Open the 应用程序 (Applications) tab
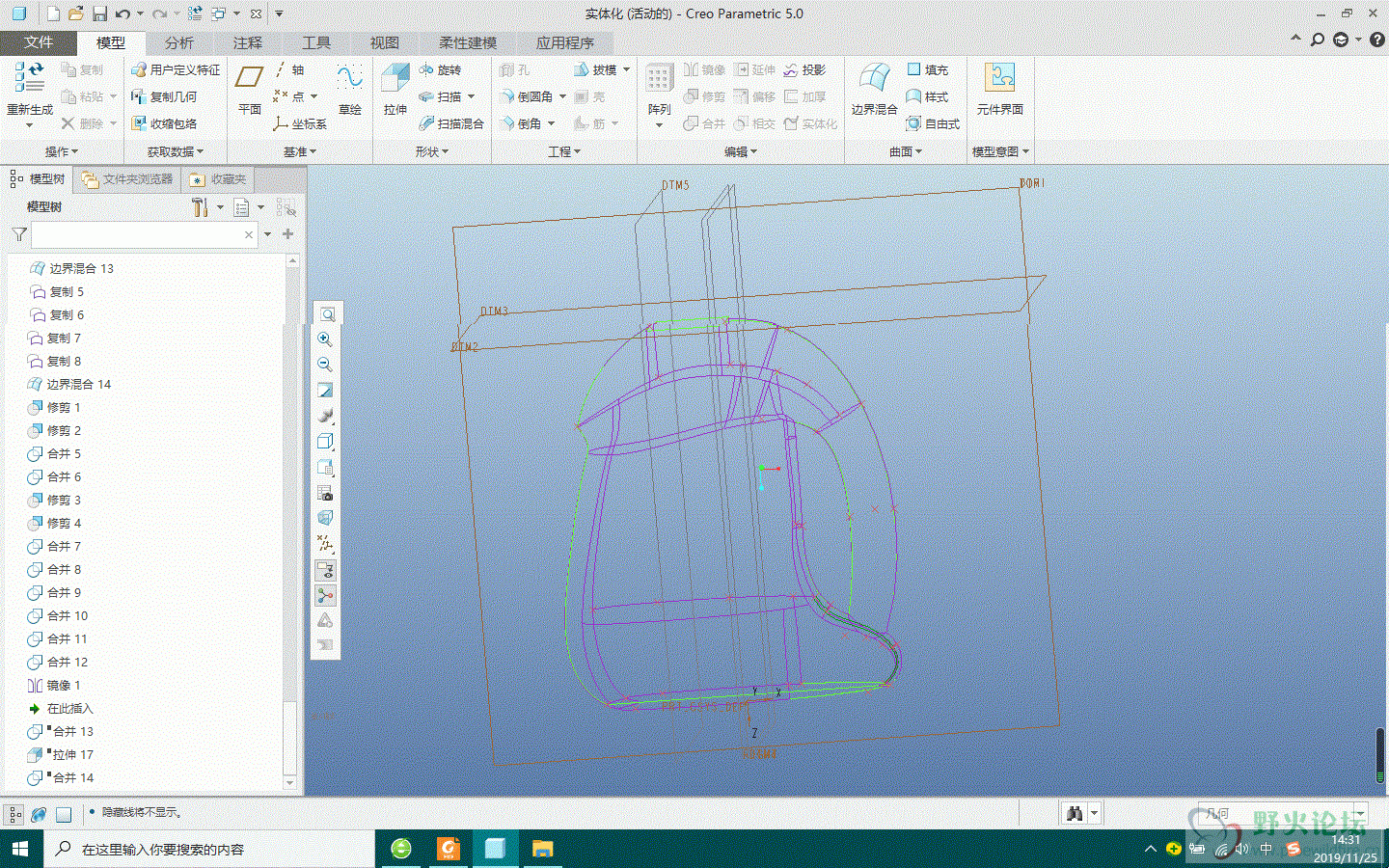 tap(565, 42)
